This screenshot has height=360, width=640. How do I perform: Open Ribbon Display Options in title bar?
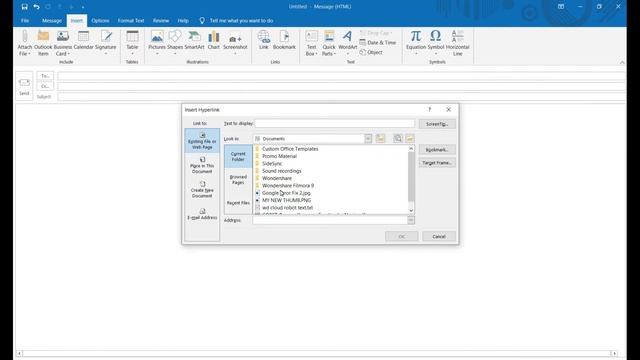(561, 7)
